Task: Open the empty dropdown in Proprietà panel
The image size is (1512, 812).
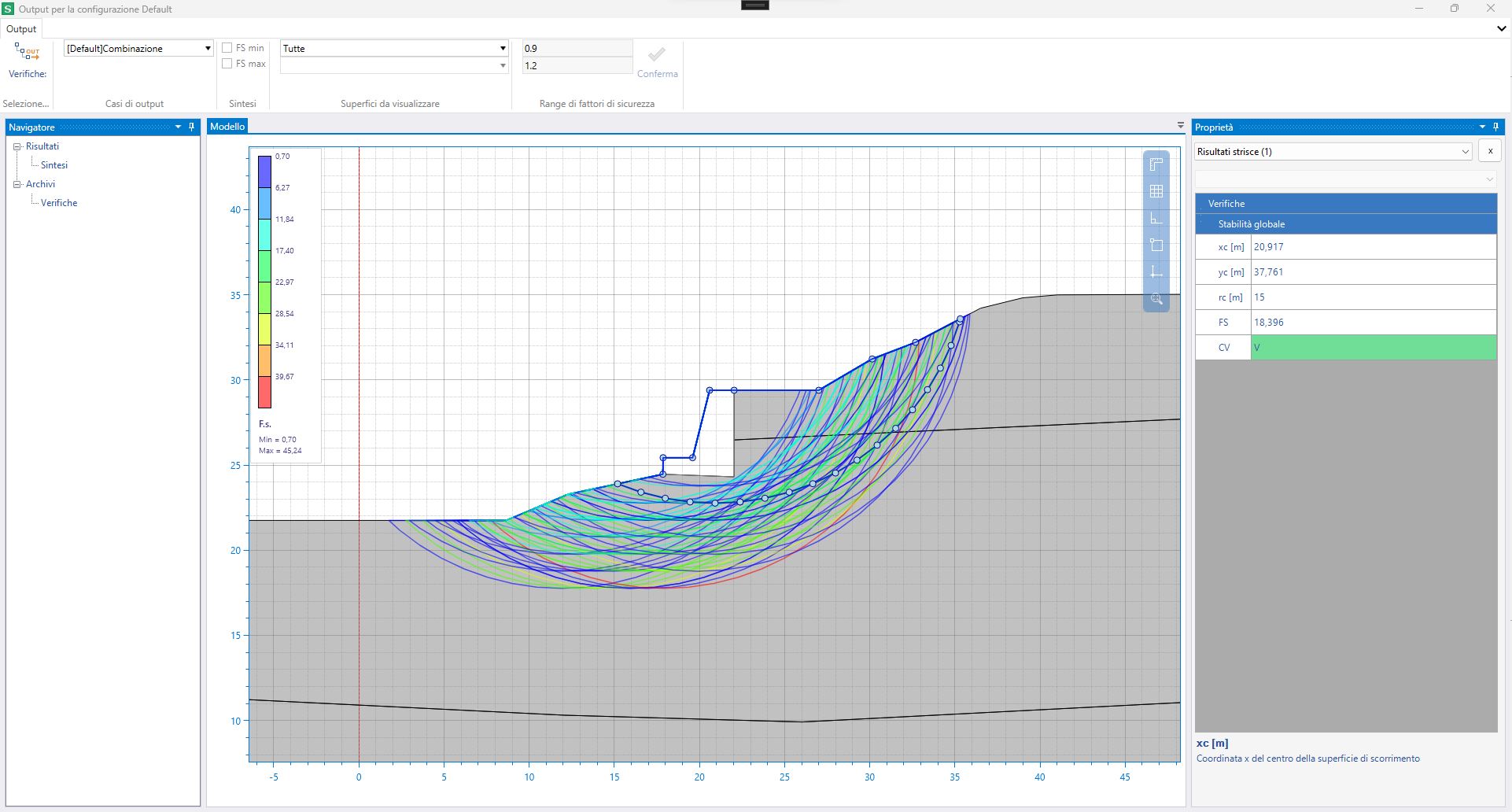Action: click(x=1345, y=179)
